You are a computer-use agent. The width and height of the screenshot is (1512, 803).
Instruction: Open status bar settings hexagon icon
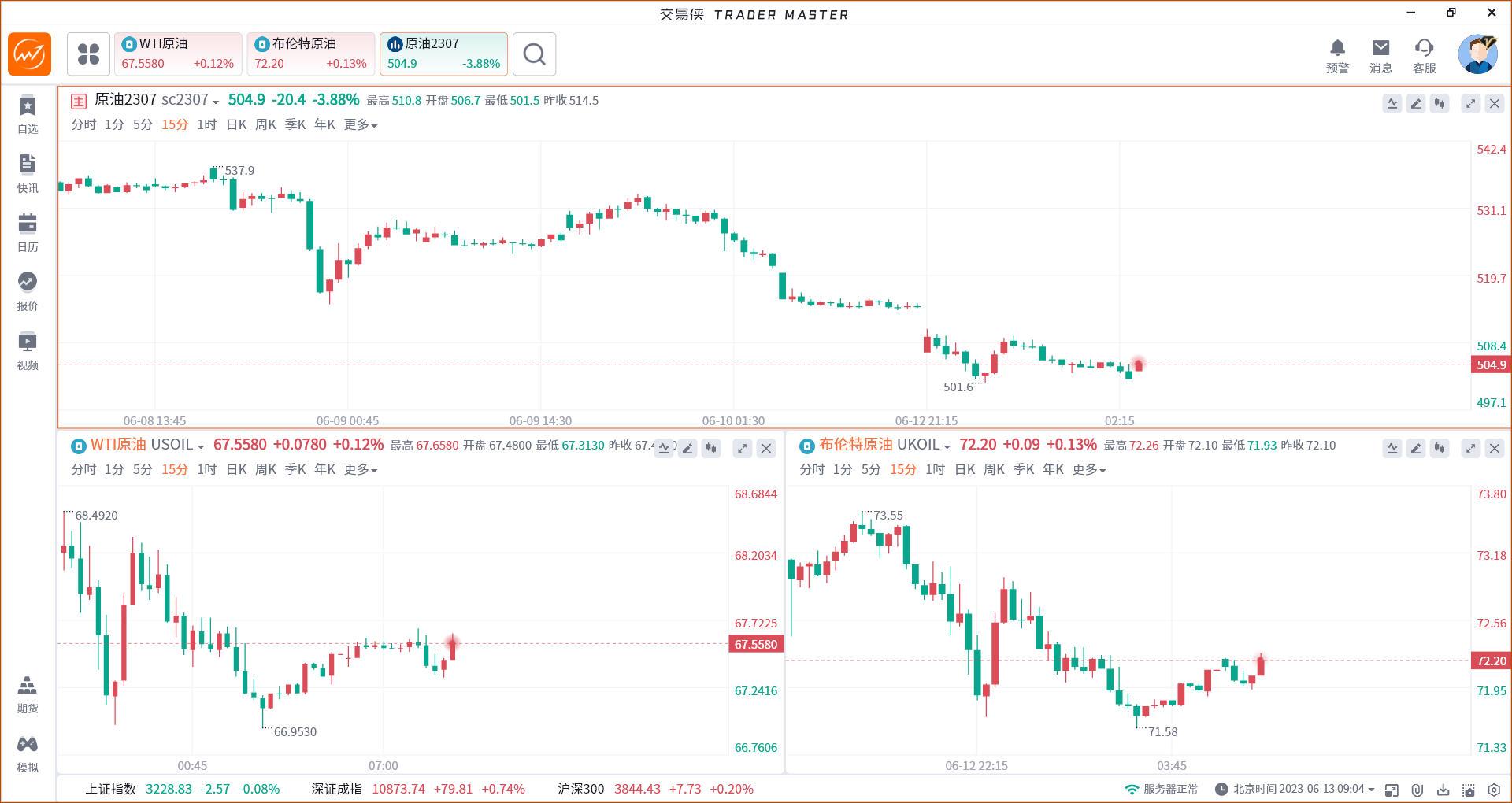point(1494,790)
